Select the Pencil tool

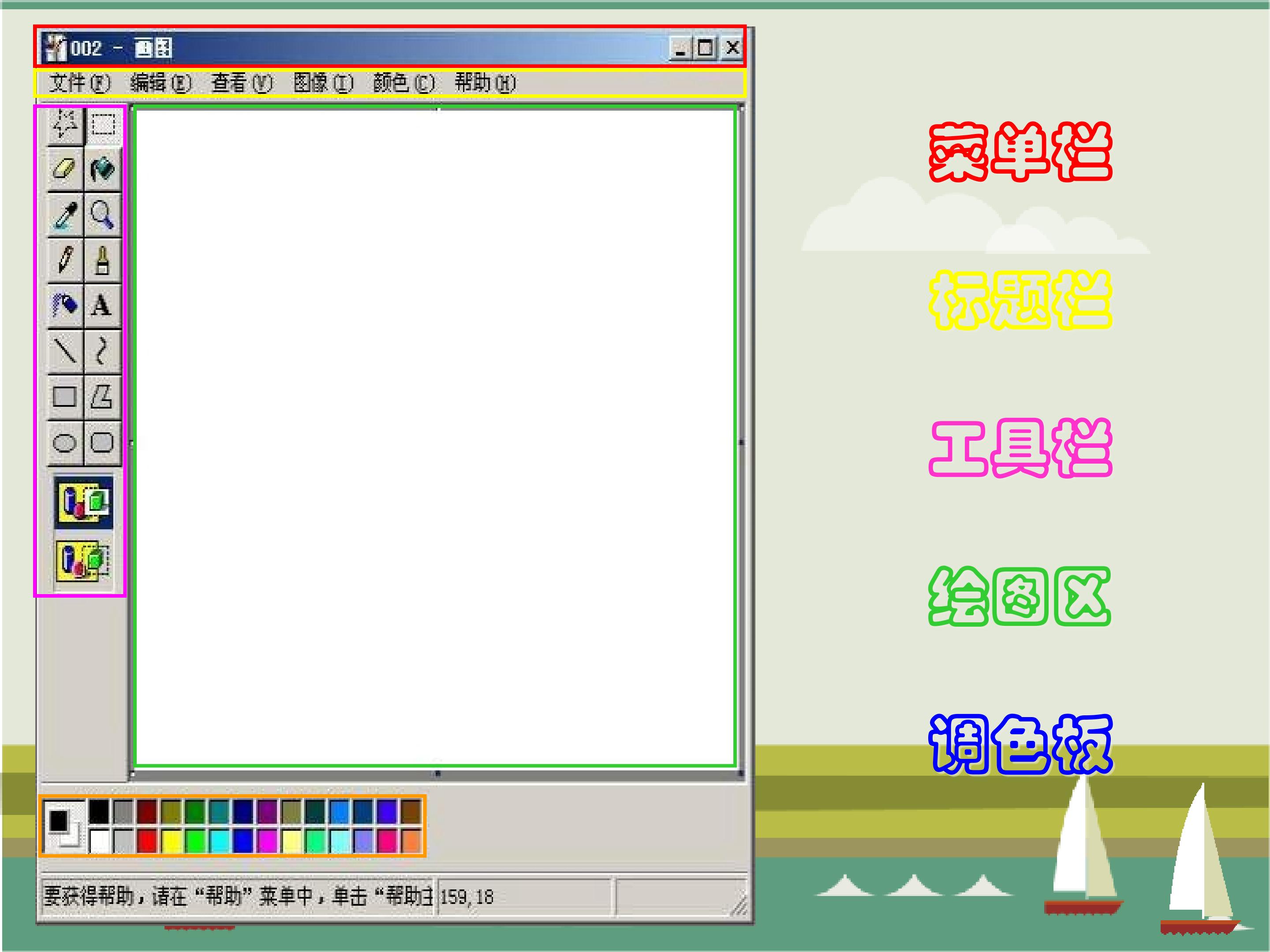(x=64, y=260)
